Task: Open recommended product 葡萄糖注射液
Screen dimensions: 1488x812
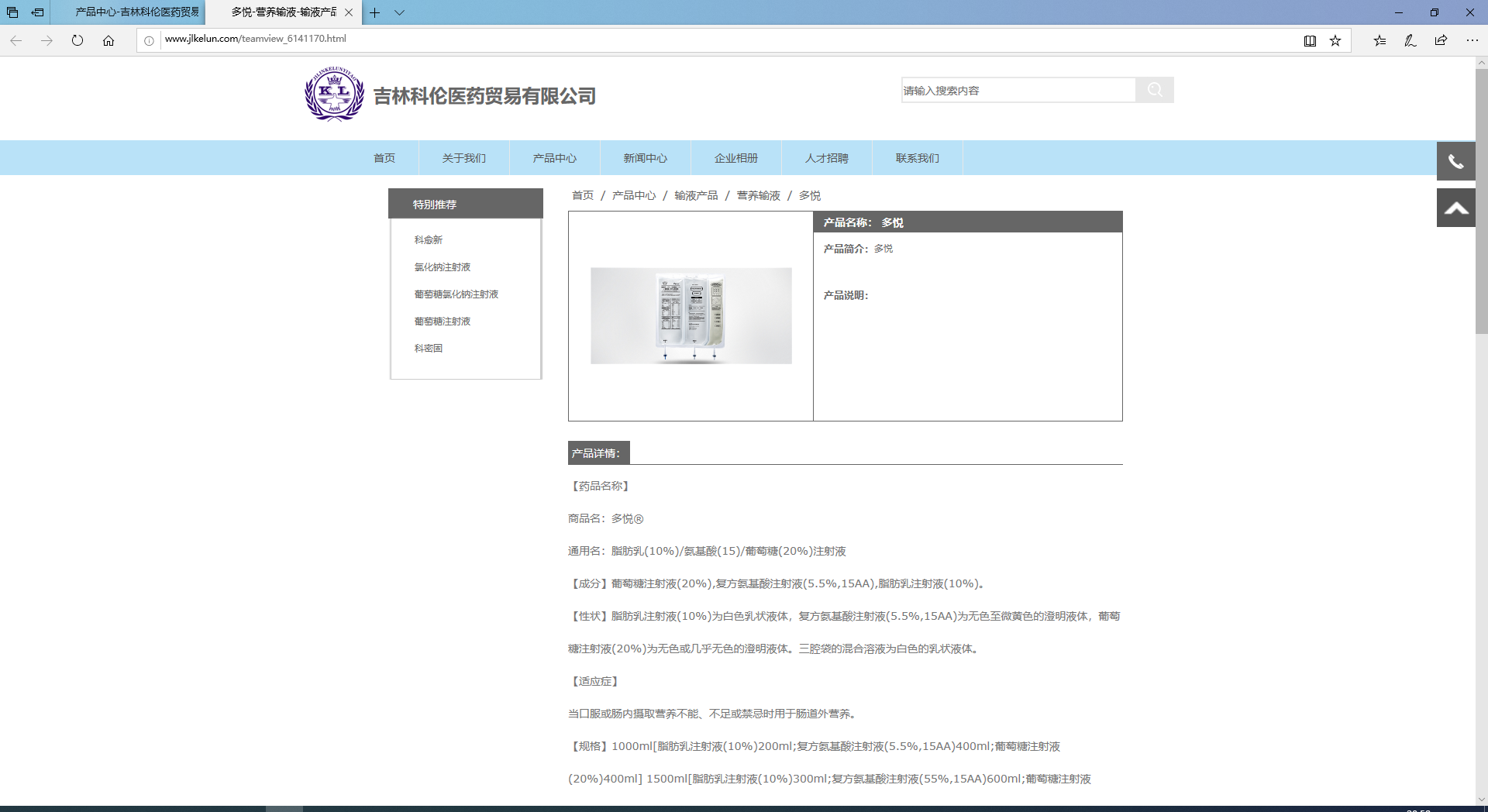Action: click(x=442, y=322)
